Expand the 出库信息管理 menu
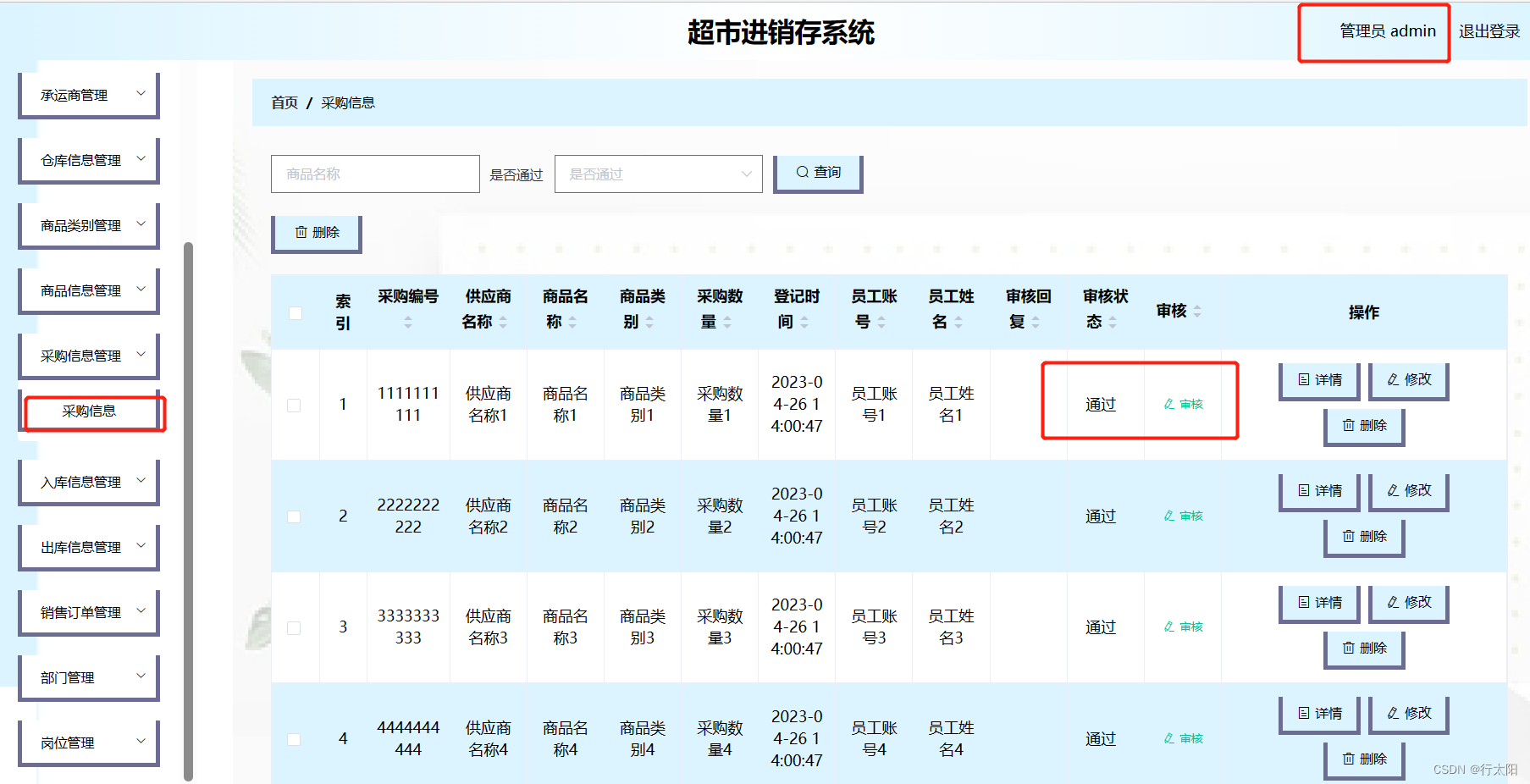Image resolution: width=1530 pixels, height=784 pixels. (x=89, y=547)
